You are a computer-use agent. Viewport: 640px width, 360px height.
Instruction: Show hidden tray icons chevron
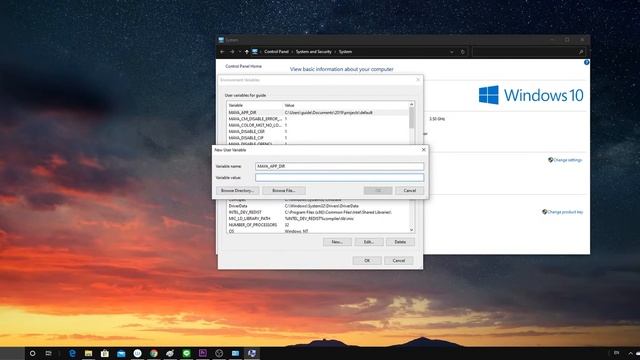pos(631,353)
